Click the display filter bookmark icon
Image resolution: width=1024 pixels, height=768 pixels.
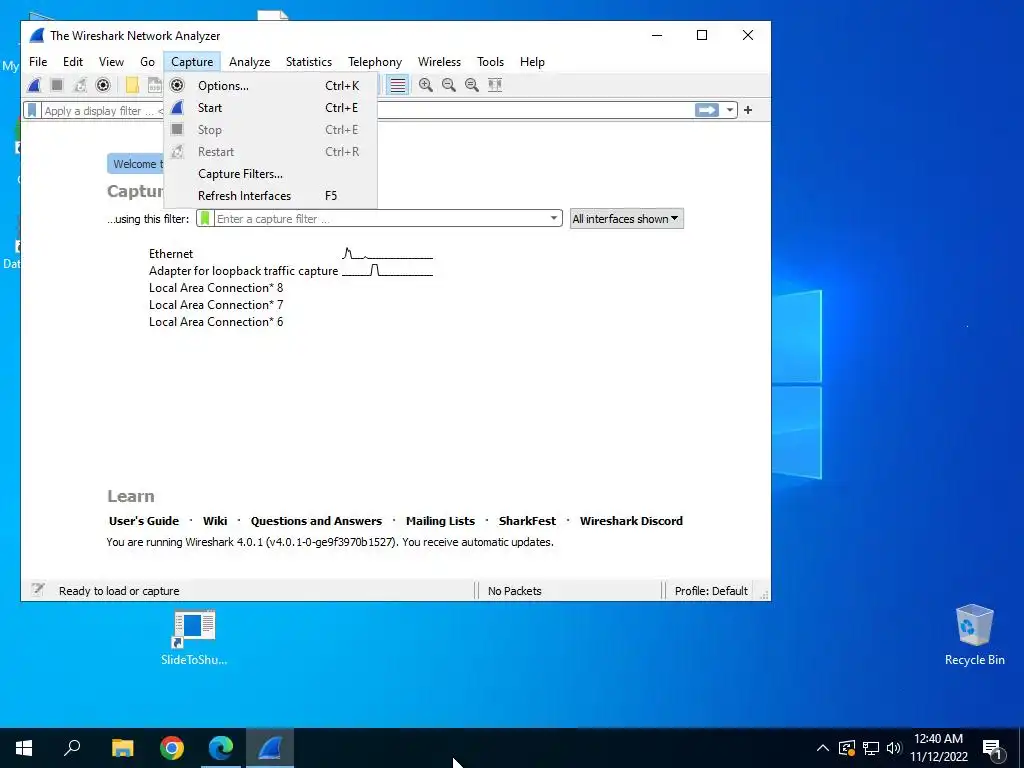pos(32,110)
